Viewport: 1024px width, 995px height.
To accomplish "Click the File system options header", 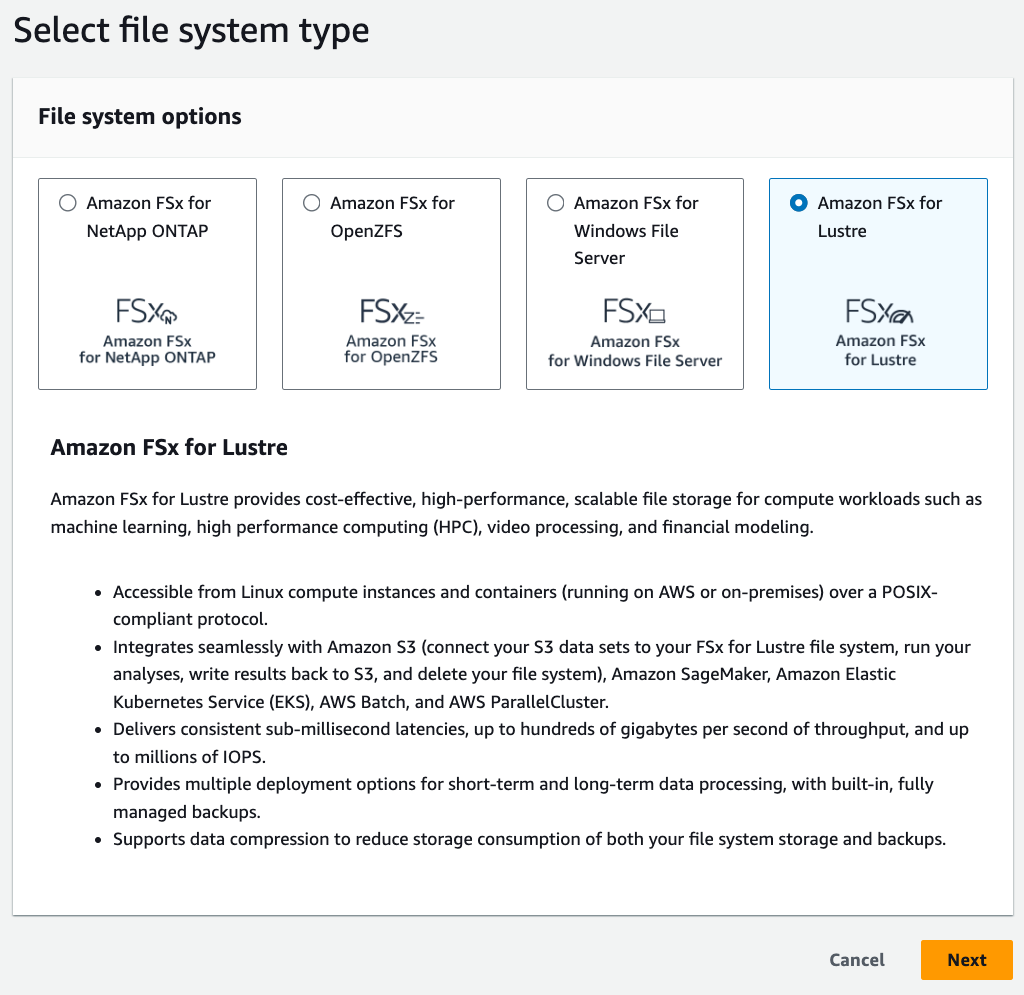I will click(x=139, y=116).
